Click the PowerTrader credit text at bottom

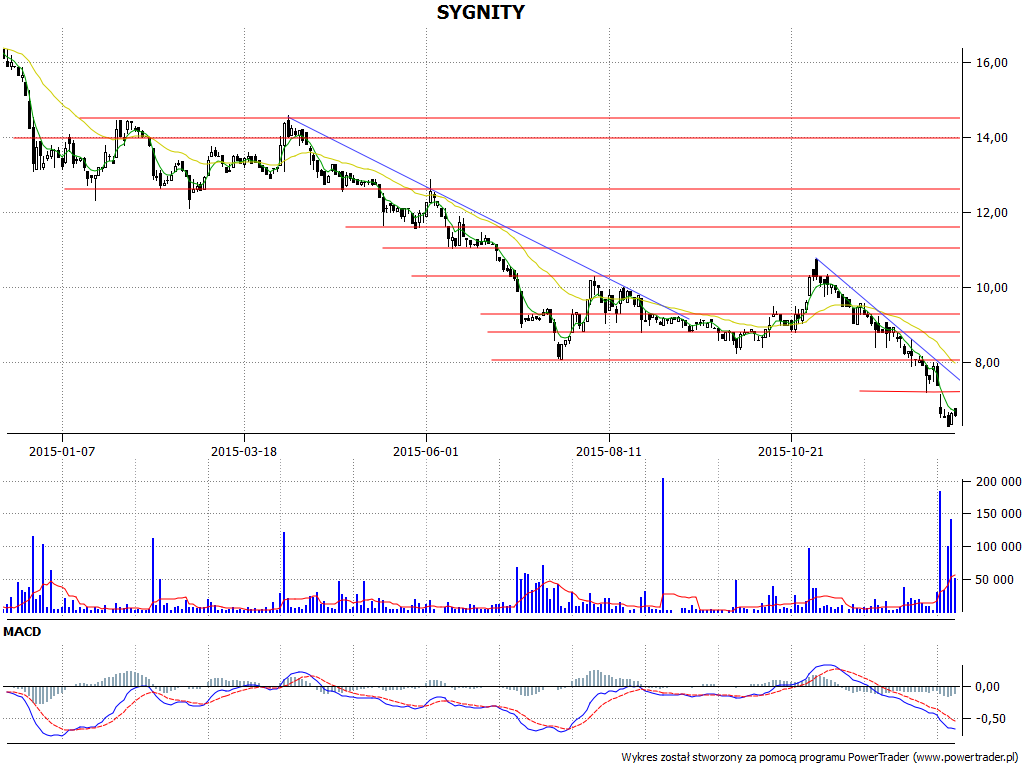pos(820,758)
